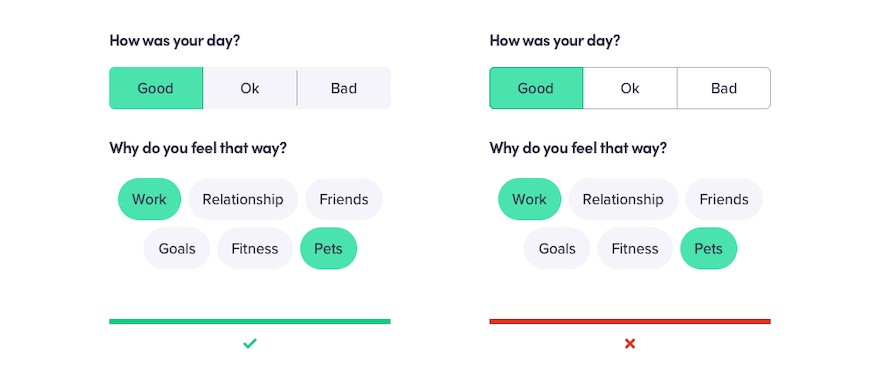Pick Bad in the left segmented control
The image size is (880, 370).
(x=344, y=88)
